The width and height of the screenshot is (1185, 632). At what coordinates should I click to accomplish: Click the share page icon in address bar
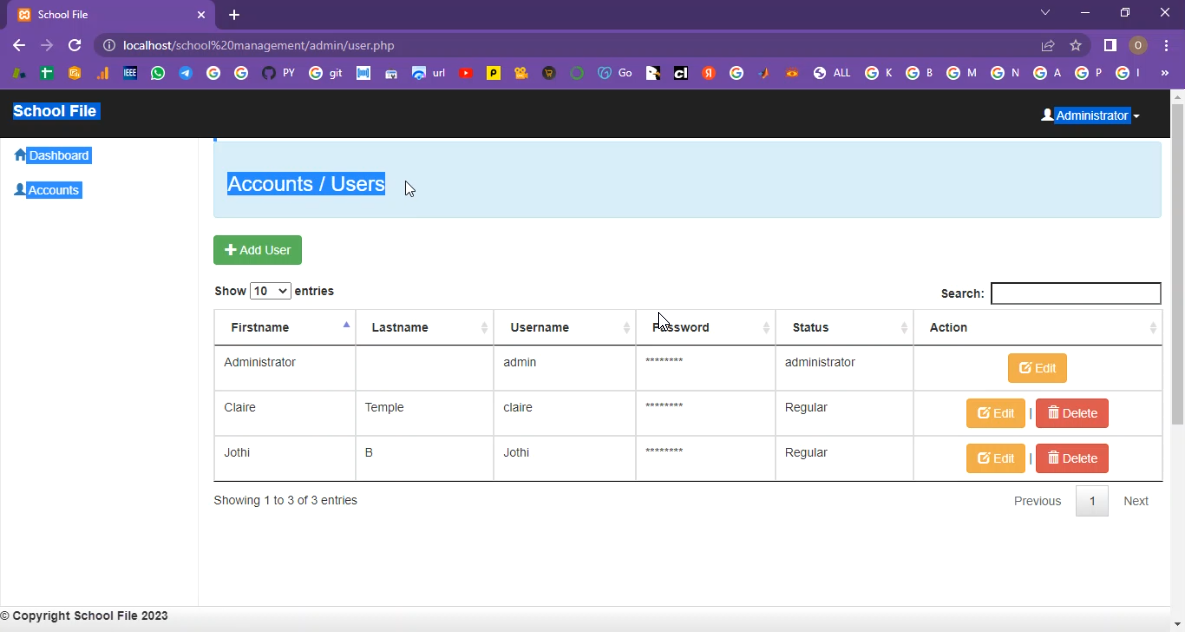pos(1048,46)
